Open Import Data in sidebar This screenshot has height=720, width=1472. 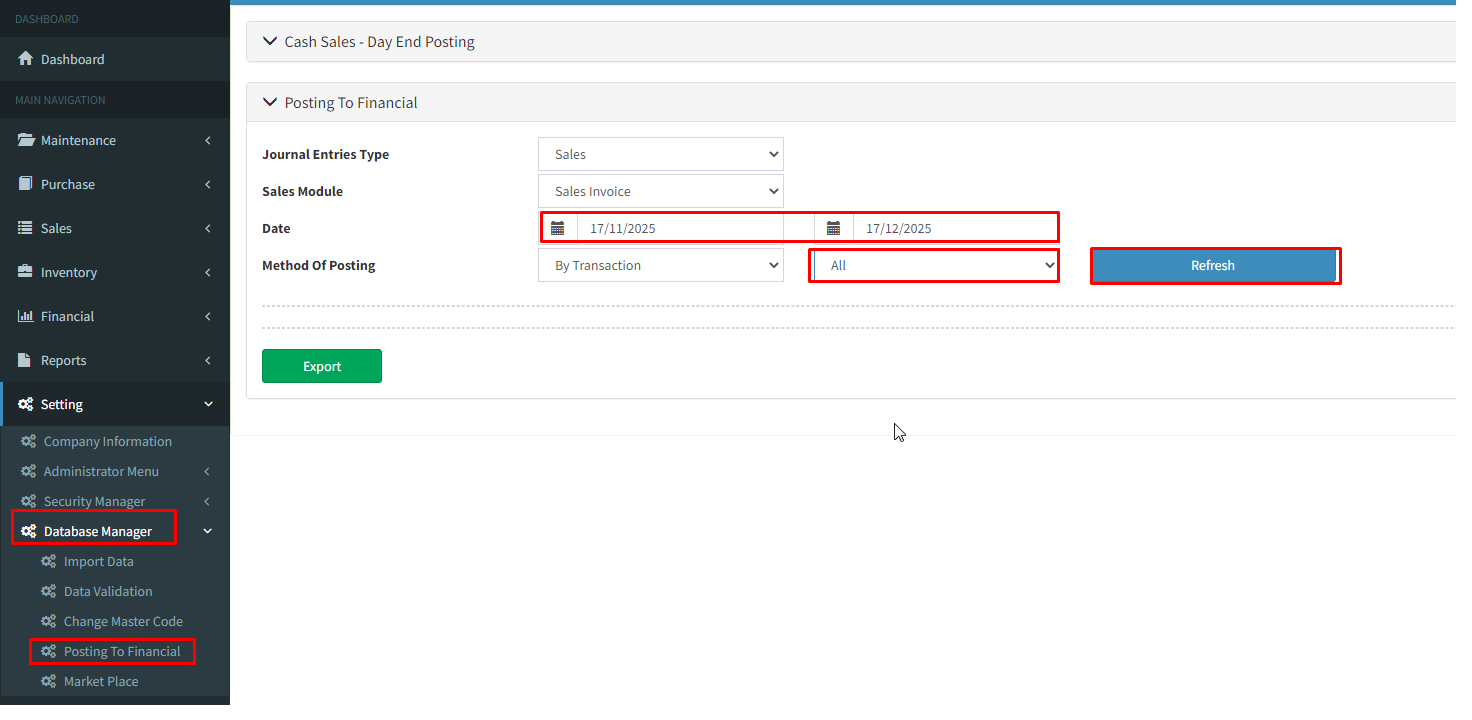click(98, 561)
